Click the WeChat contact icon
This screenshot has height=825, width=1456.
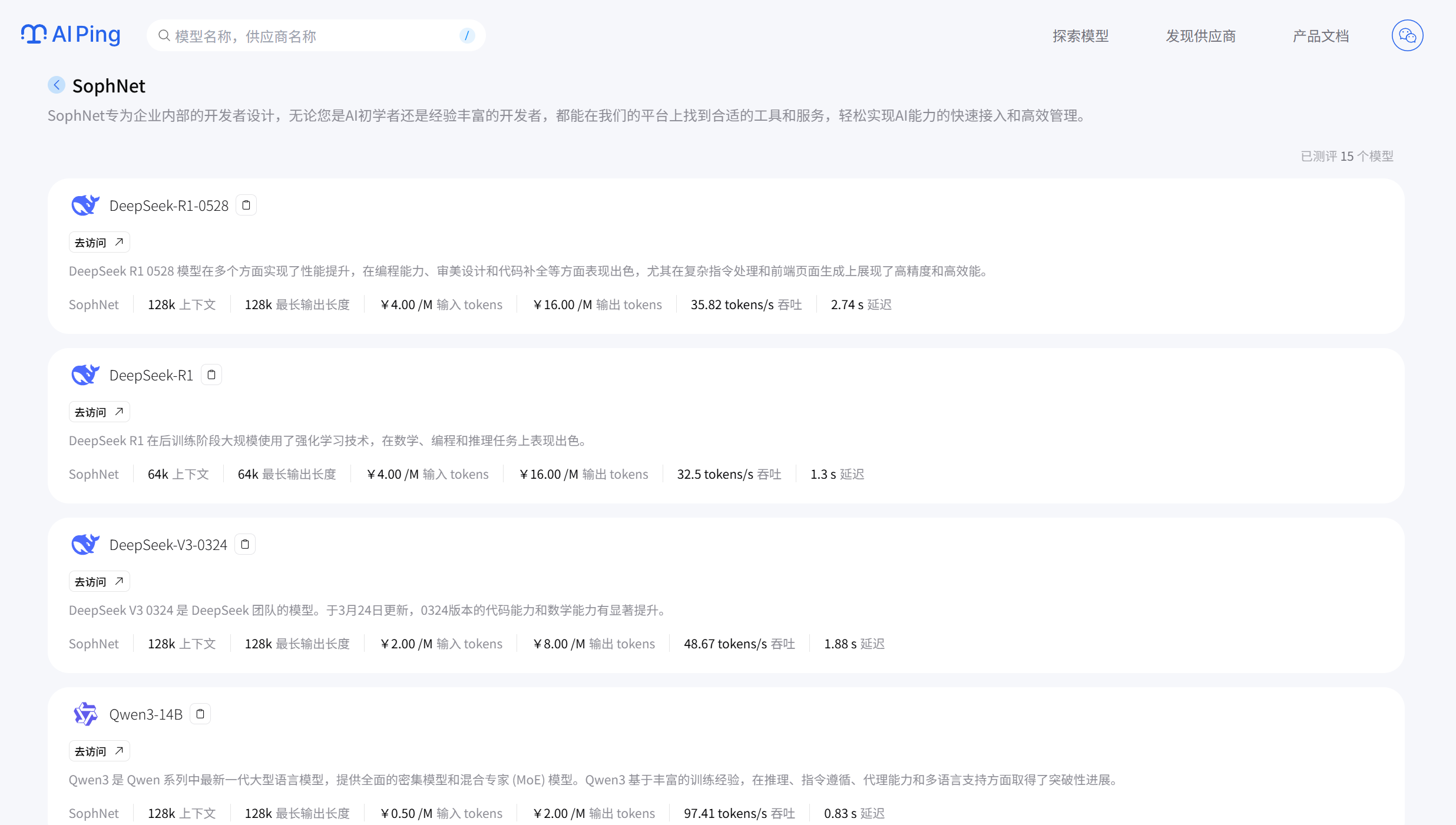tap(1408, 35)
